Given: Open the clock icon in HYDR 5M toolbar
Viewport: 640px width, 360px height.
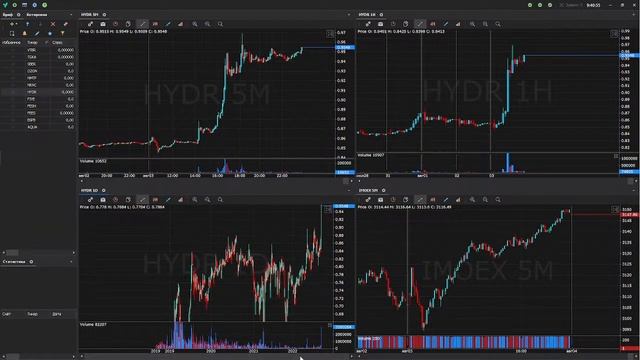Looking at the screenshot, I should (x=116, y=24).
